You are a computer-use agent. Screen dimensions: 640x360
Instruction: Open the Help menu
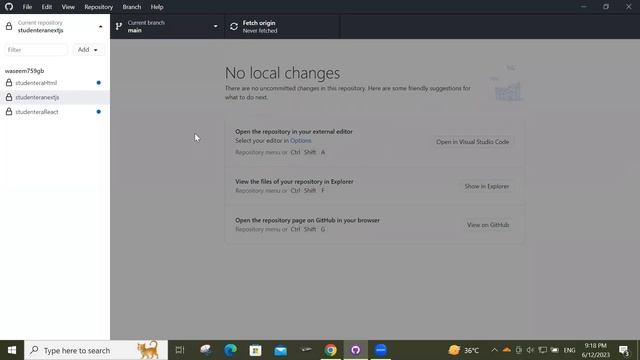[x=157, y=7]
